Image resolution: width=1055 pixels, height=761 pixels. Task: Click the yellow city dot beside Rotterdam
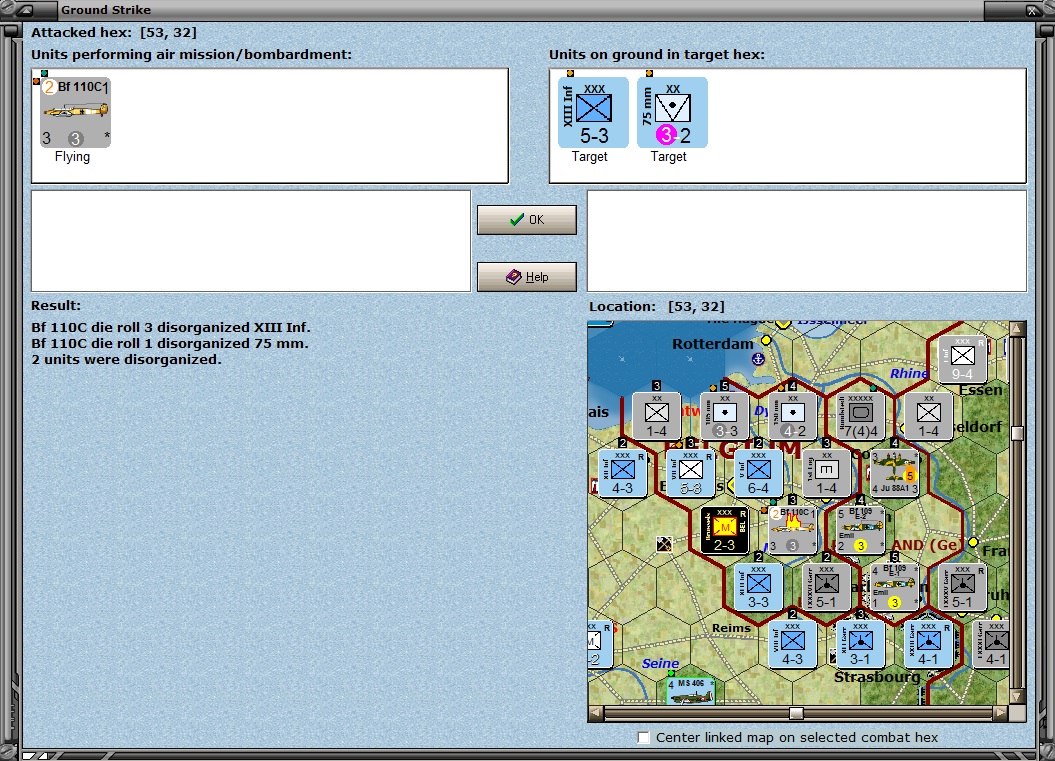766,340
